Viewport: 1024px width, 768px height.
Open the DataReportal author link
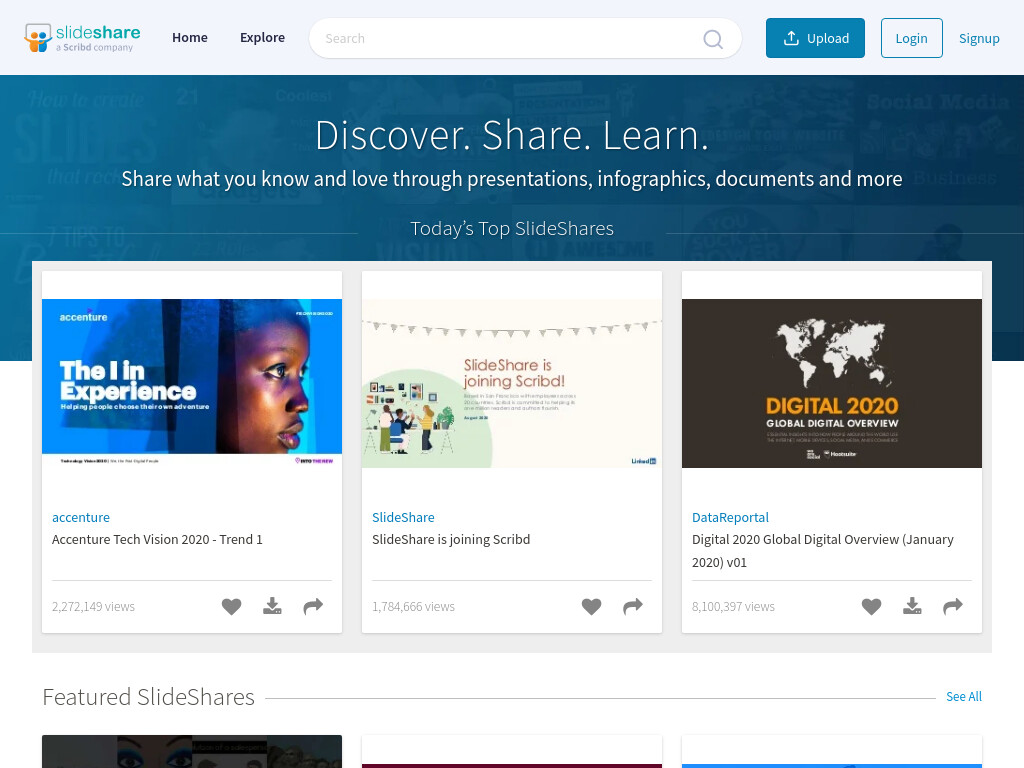click(x=730, y=517)
